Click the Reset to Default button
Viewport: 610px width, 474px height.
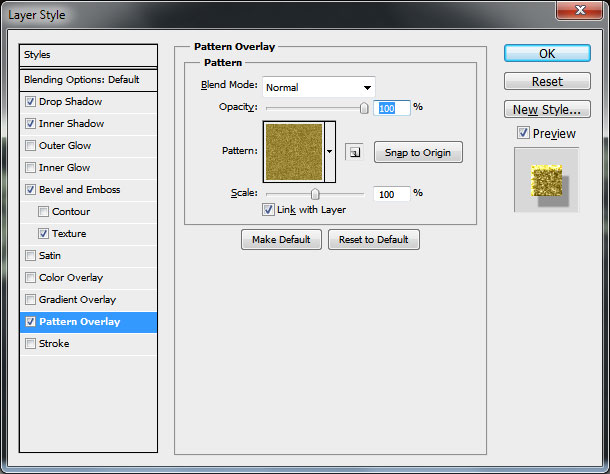click(373, 239)
